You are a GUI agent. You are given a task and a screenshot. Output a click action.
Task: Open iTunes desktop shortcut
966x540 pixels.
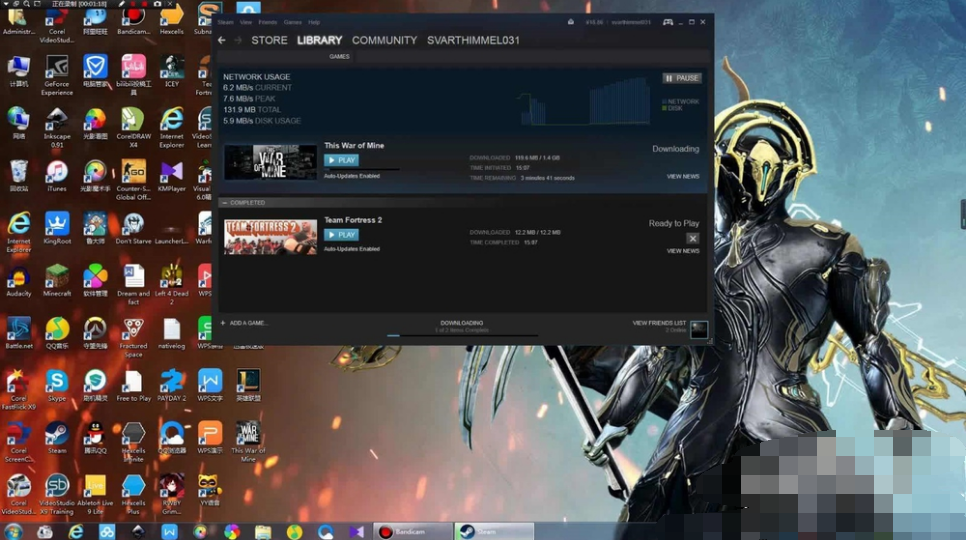point(57,176)
